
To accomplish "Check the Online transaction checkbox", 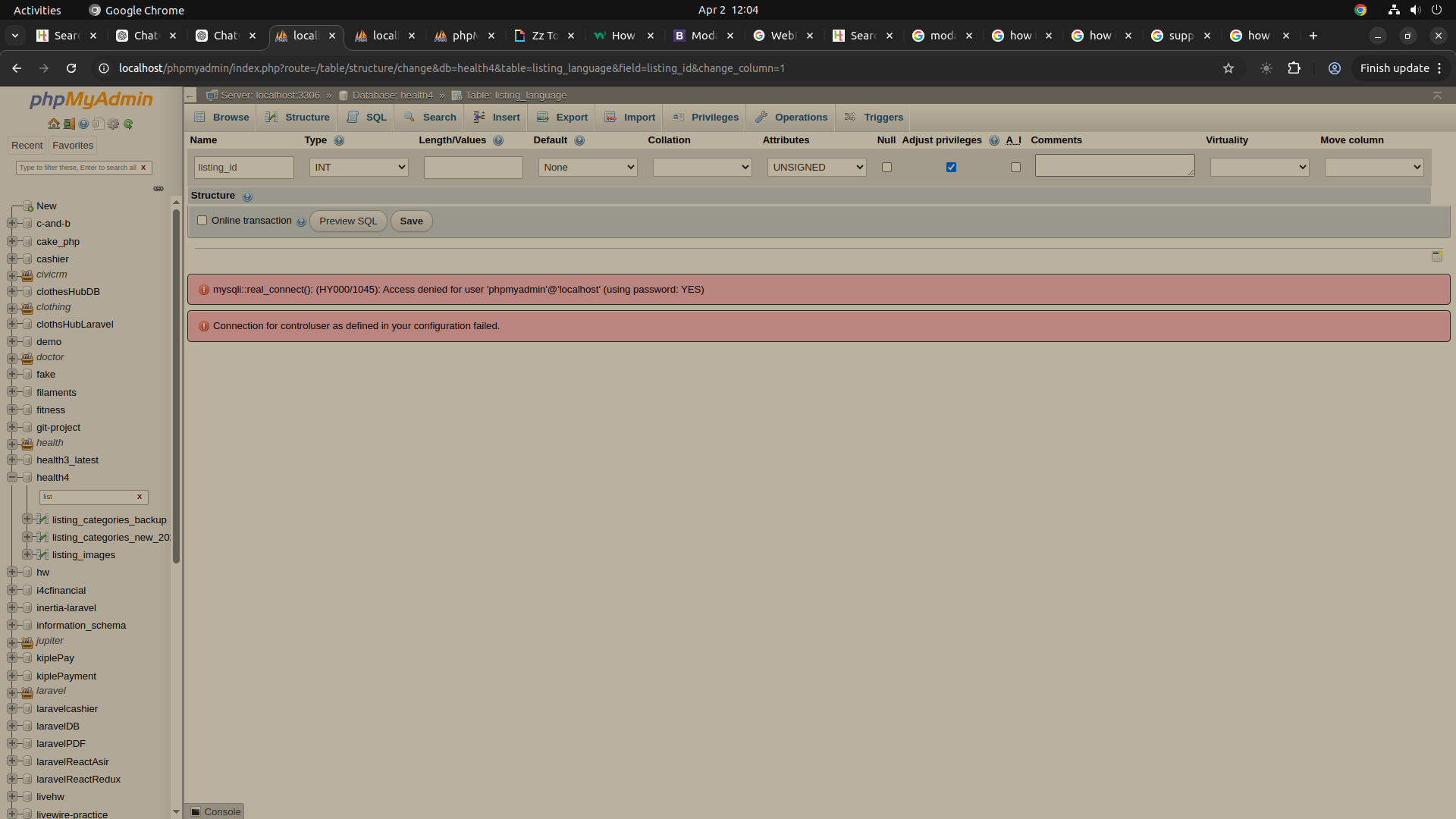I will (202, 221).
